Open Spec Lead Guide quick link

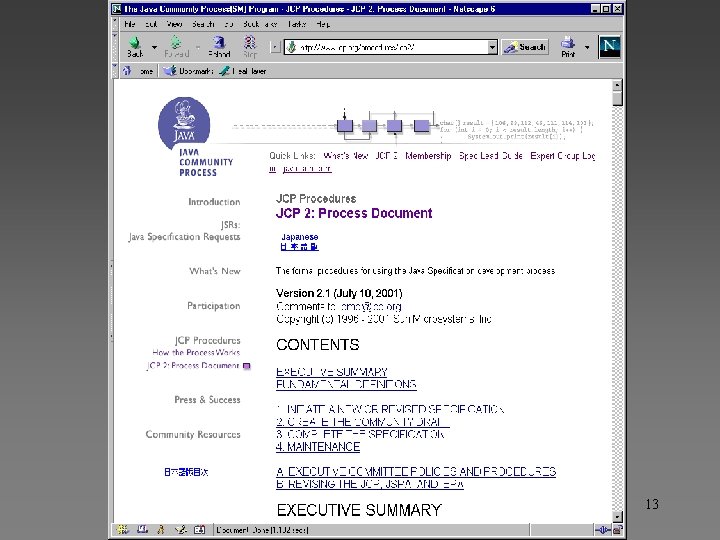tap(490, 156)
